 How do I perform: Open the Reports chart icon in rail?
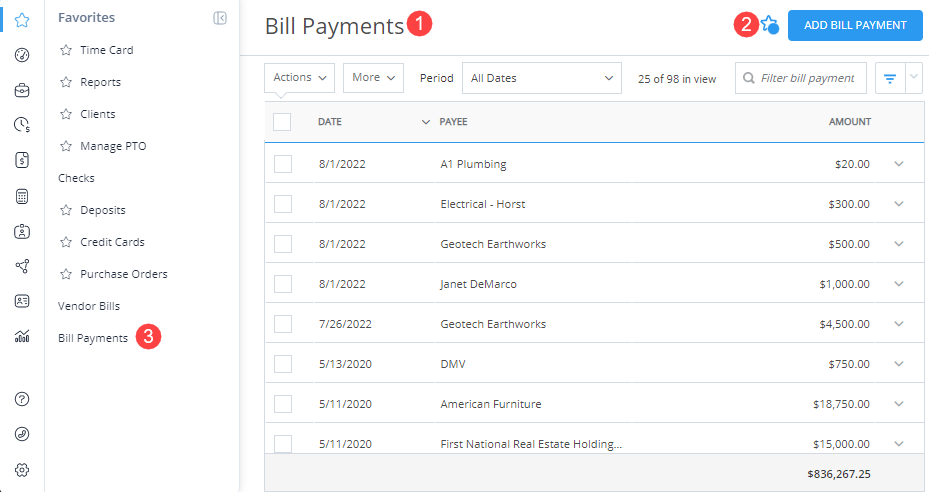pos(22,337)
